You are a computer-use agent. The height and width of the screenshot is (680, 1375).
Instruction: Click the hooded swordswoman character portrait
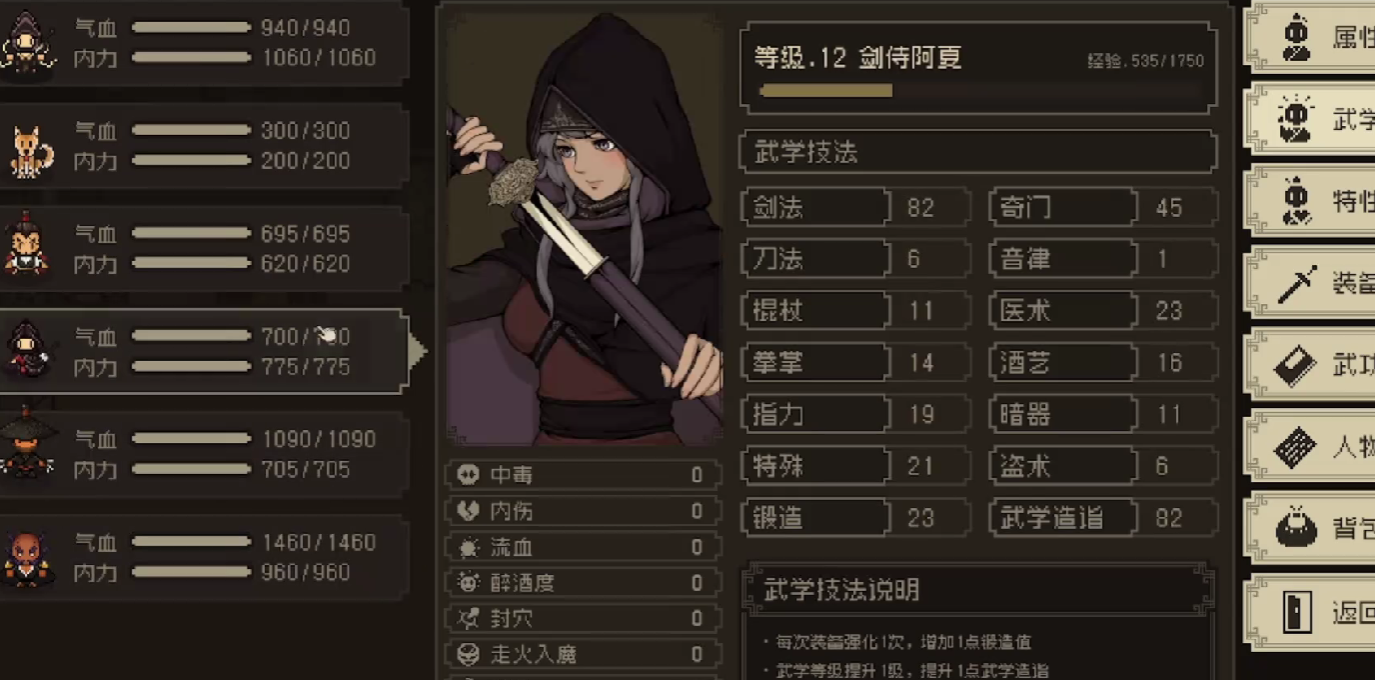584,228
